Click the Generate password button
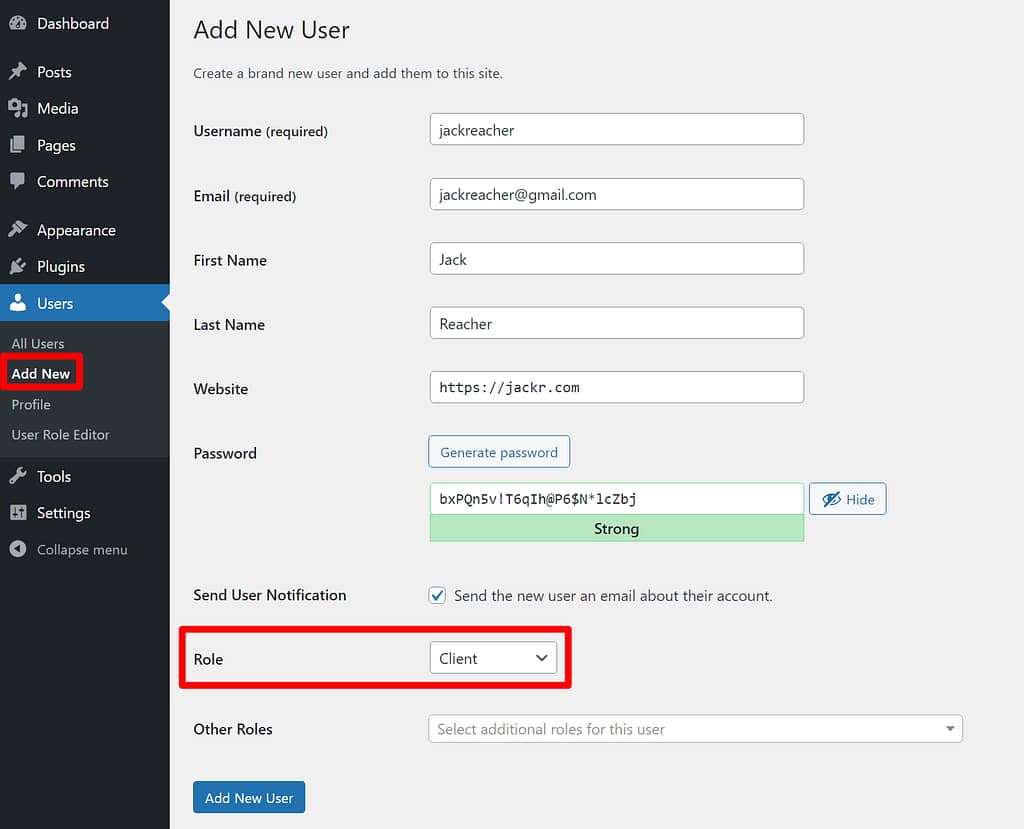The image size is (1024, 829). pyautogui.click(x=499, y=451)
